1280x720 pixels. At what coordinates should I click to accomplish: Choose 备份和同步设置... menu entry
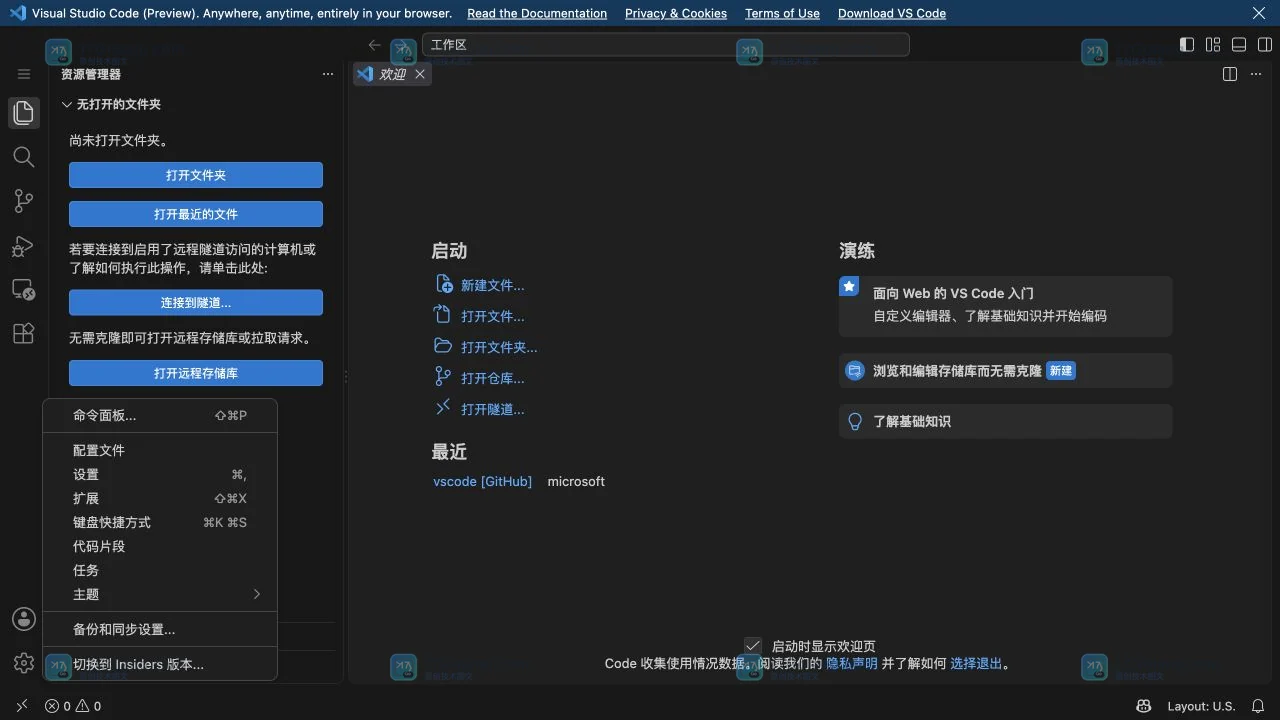(x=160, y=629)
